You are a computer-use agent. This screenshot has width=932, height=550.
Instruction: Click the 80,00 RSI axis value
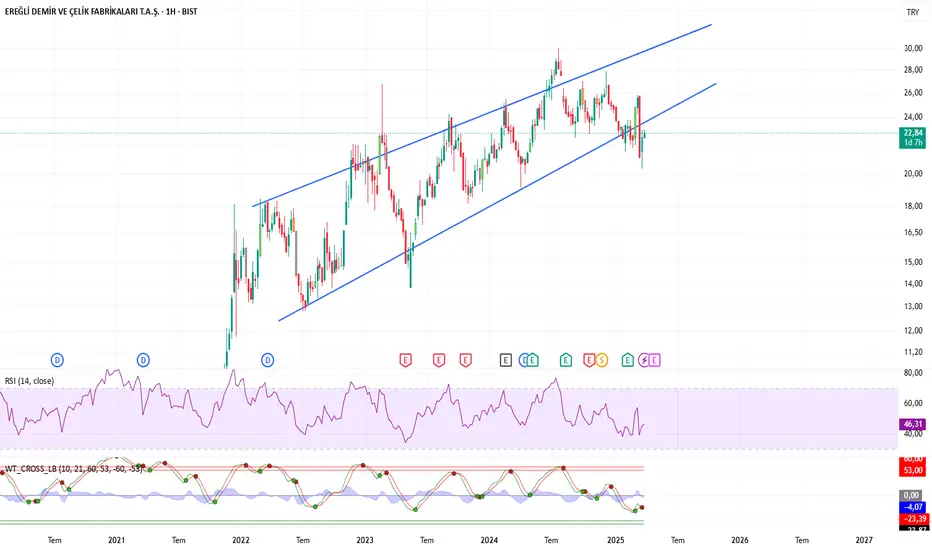pos(913,373)
